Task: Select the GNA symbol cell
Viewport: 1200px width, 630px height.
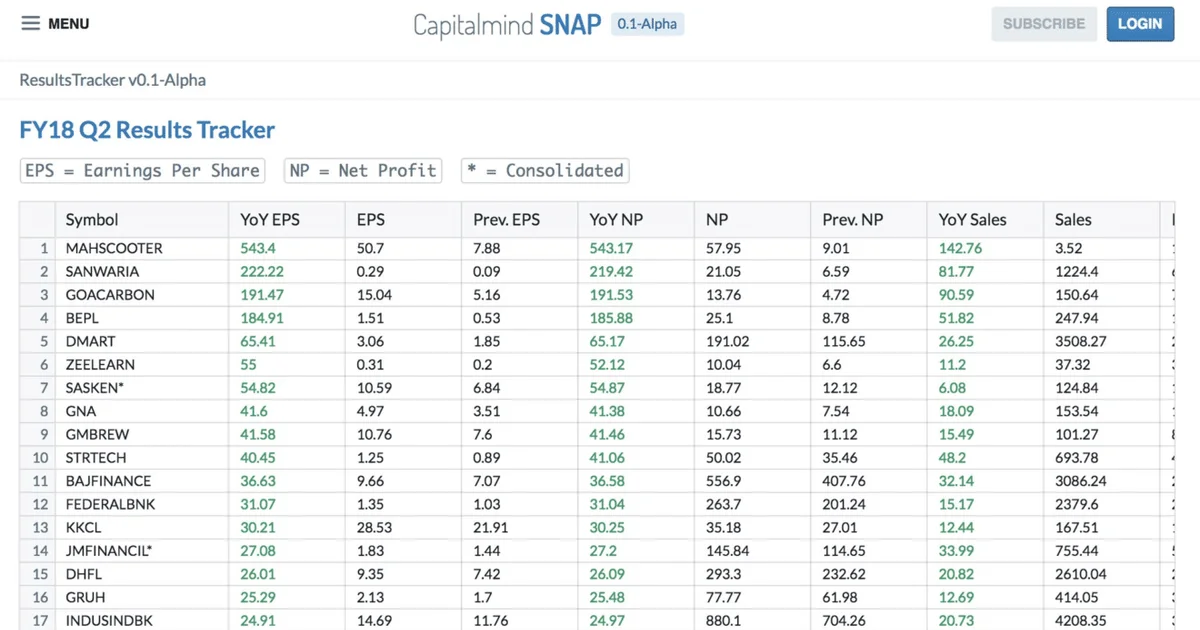Action: [x=143, y=411]
